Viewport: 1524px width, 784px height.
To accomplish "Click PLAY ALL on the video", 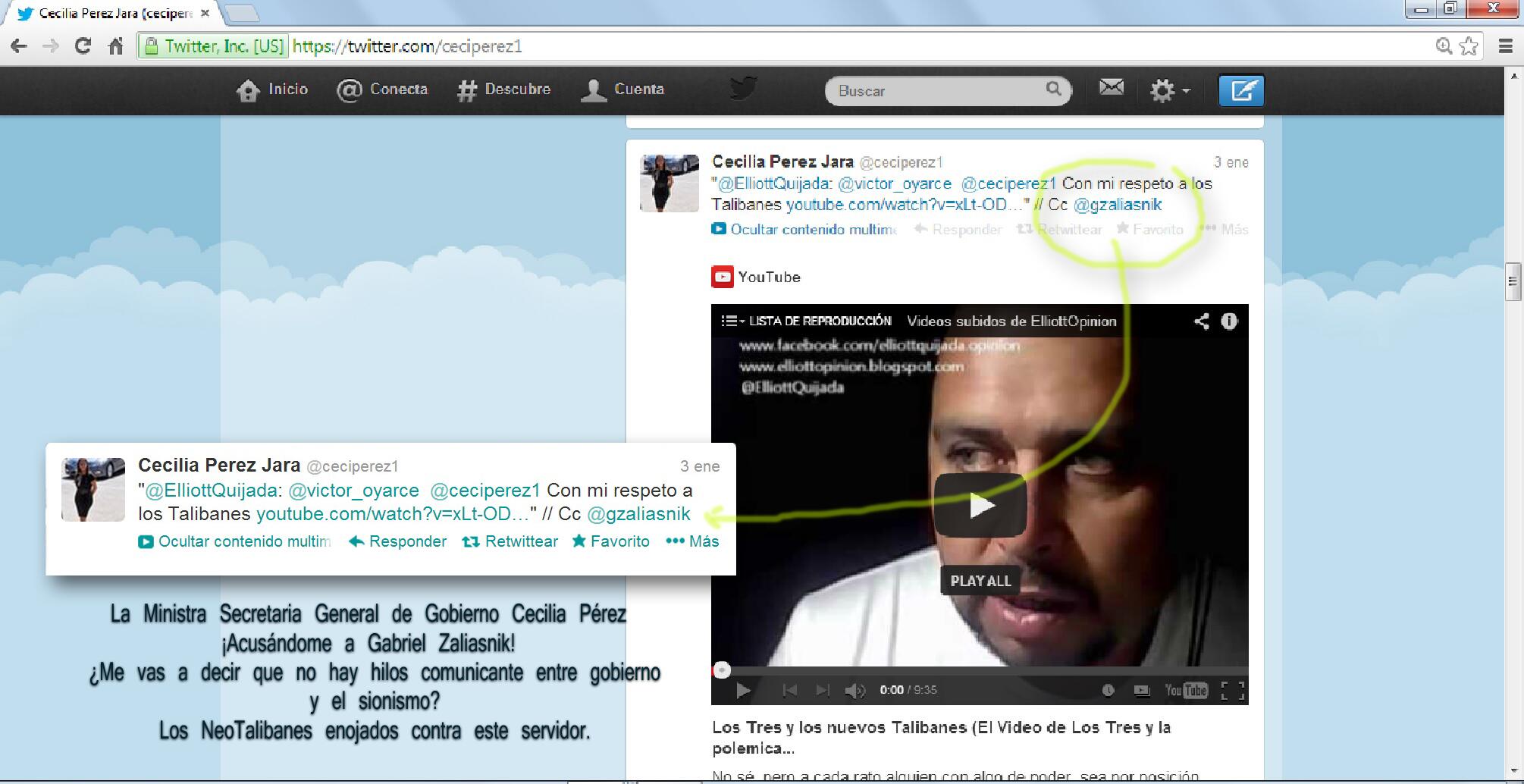I will [x=980, y=581].
